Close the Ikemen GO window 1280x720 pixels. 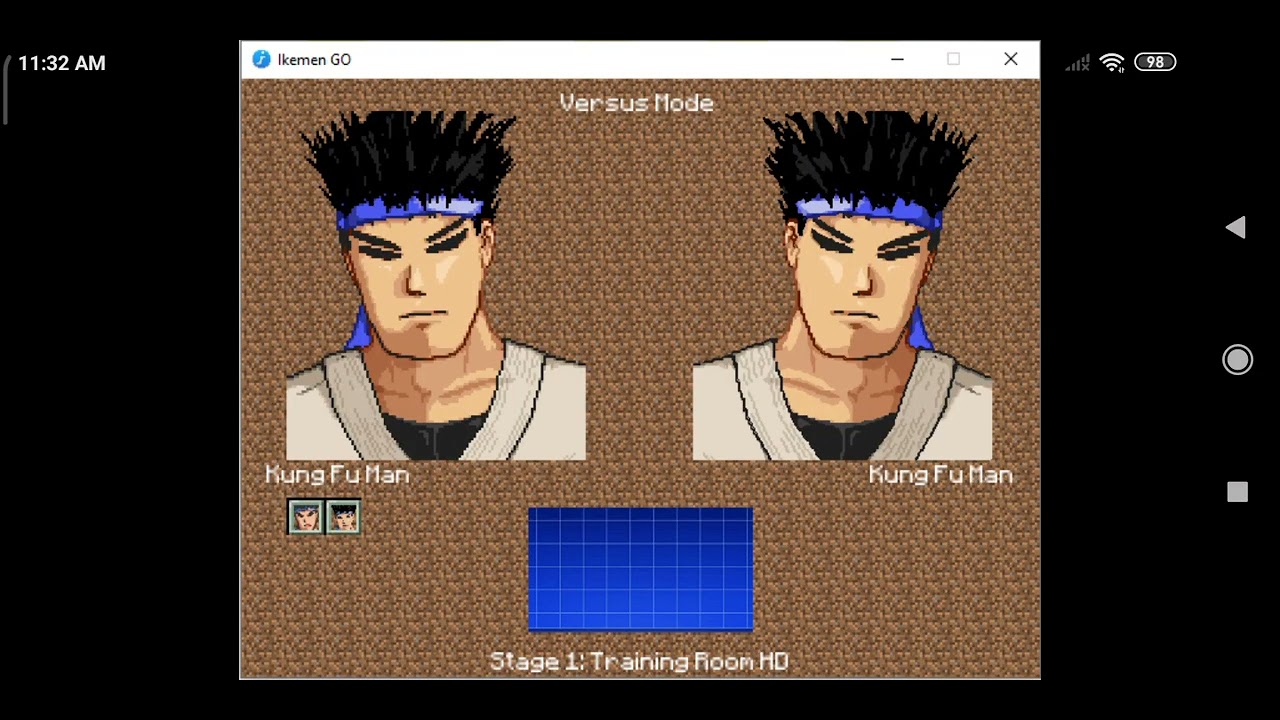tap(1011, 59)
